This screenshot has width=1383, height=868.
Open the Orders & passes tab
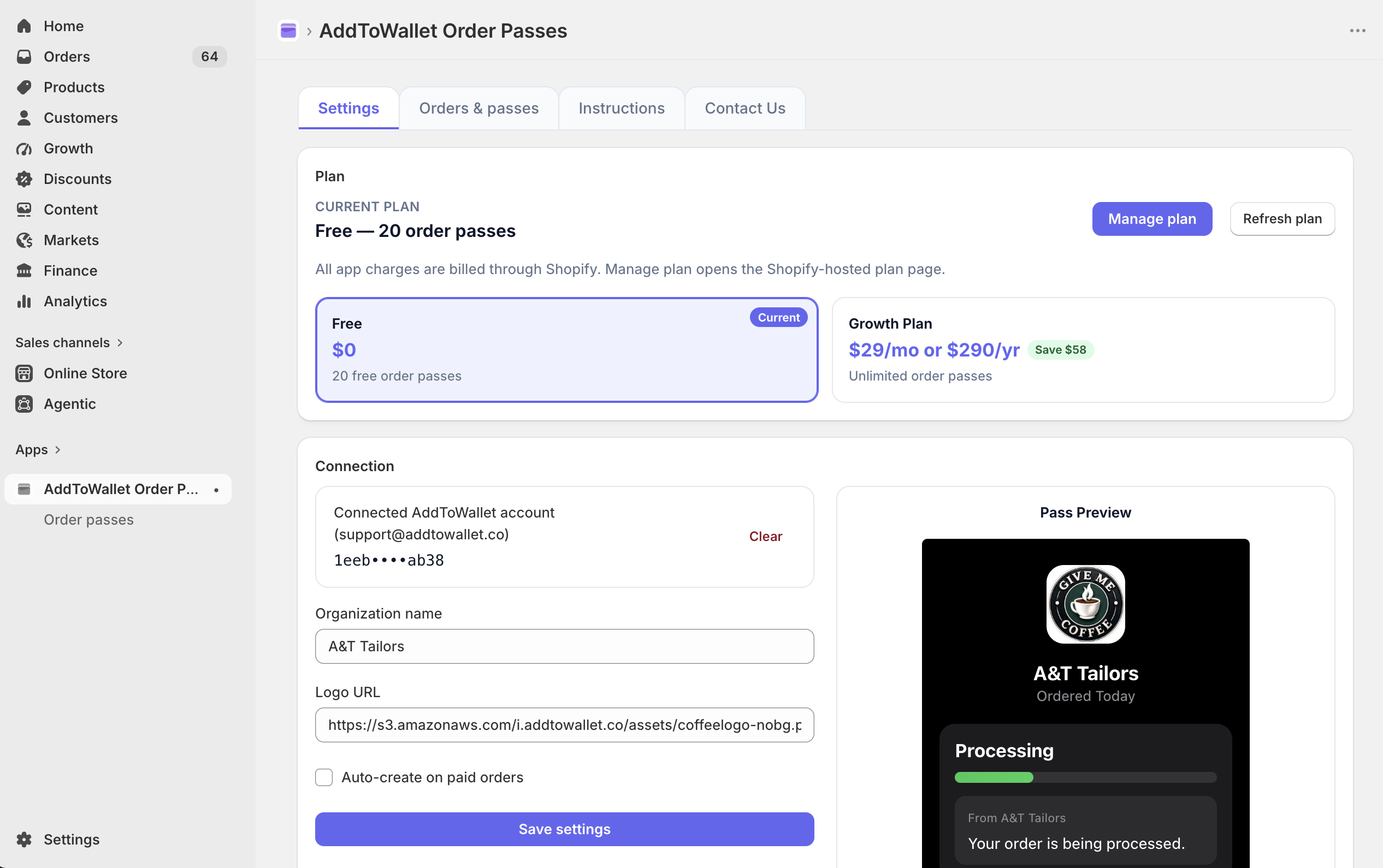478,108
